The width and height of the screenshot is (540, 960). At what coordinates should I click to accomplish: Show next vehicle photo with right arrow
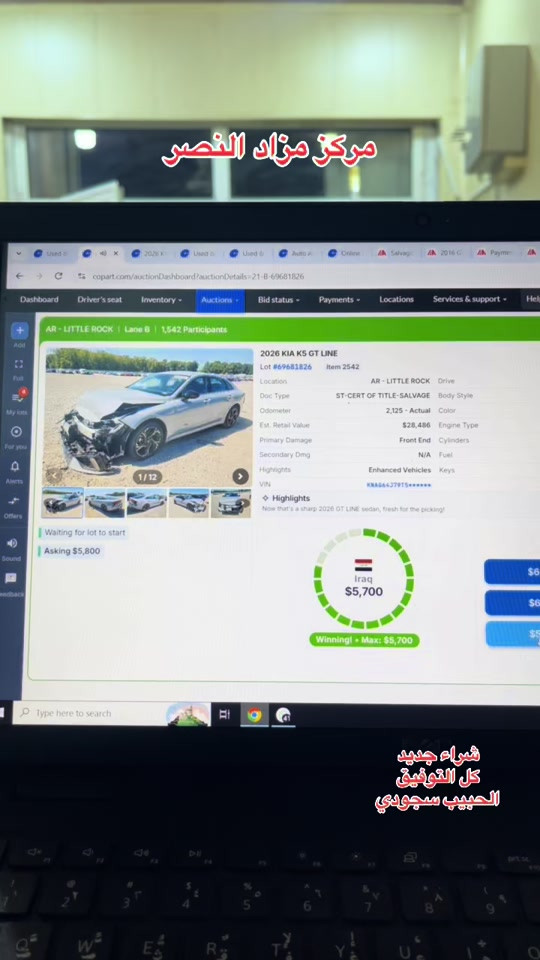pos(241,476)
